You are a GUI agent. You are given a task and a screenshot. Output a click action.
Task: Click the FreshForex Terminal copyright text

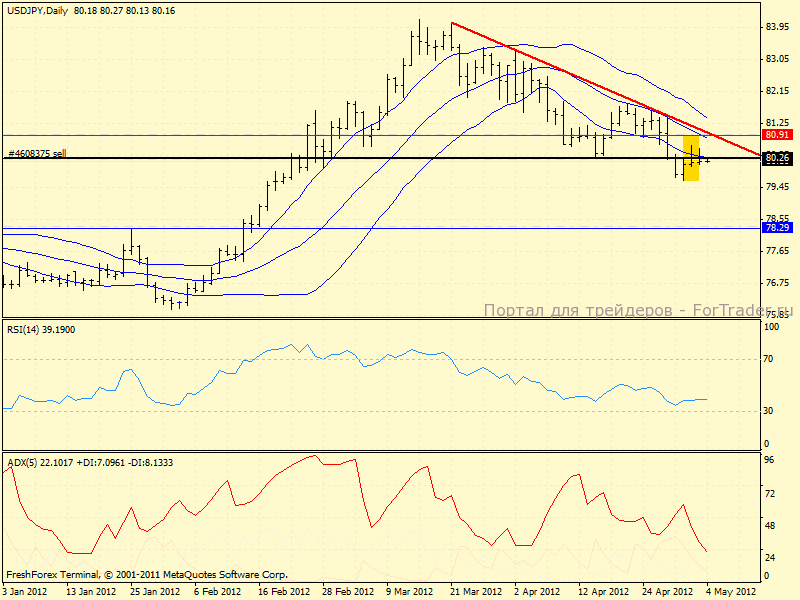pos(147,575)
